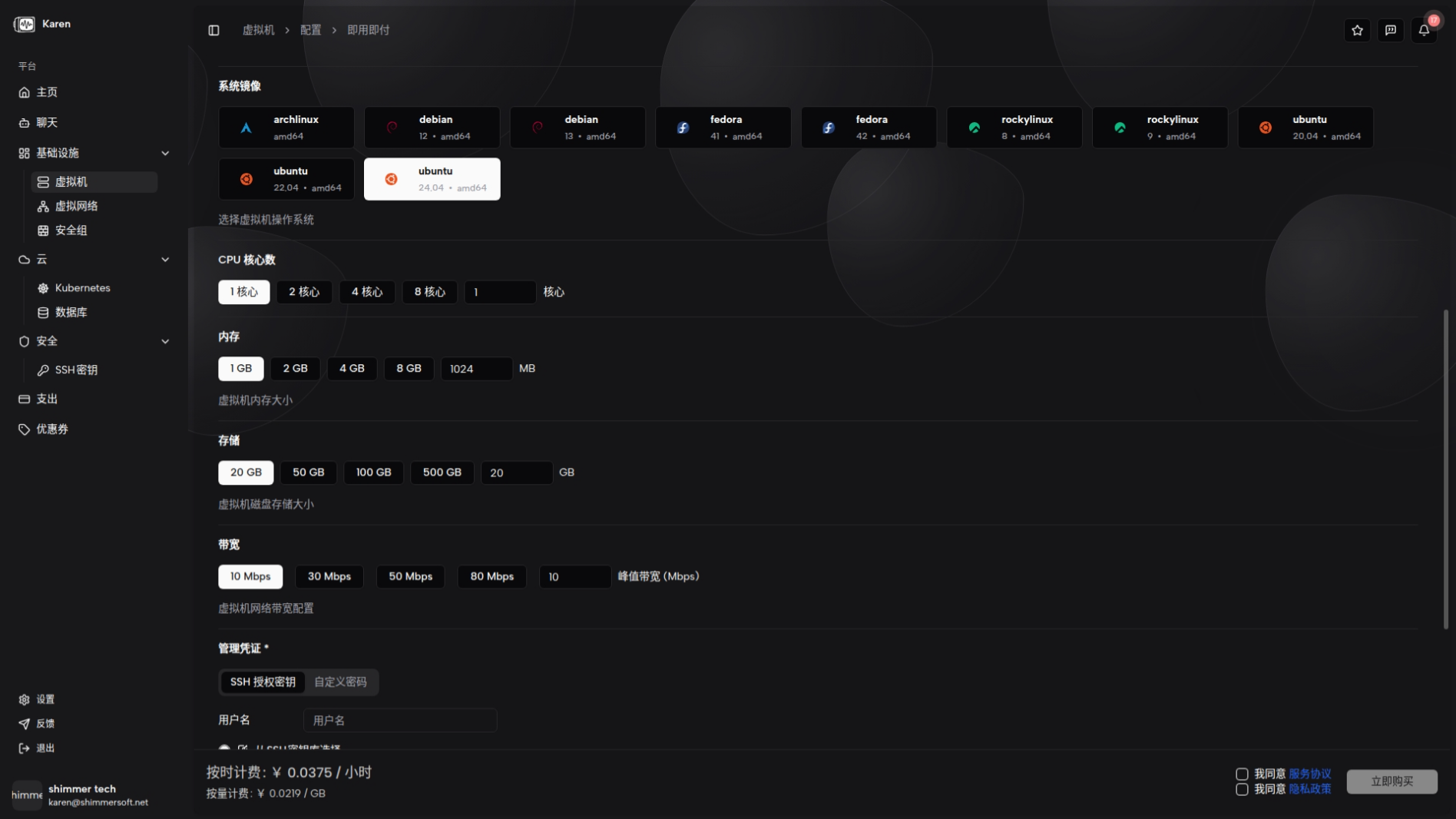Open 设置 settings in sidebar
1456x819 pixels.
click(x=45, y=699)
